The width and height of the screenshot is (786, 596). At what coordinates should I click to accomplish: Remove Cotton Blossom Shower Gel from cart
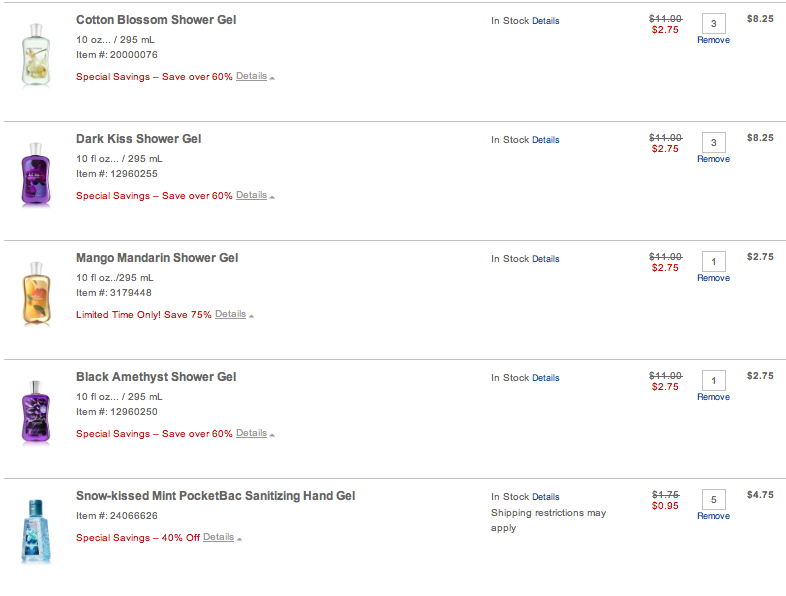[713, 40]
